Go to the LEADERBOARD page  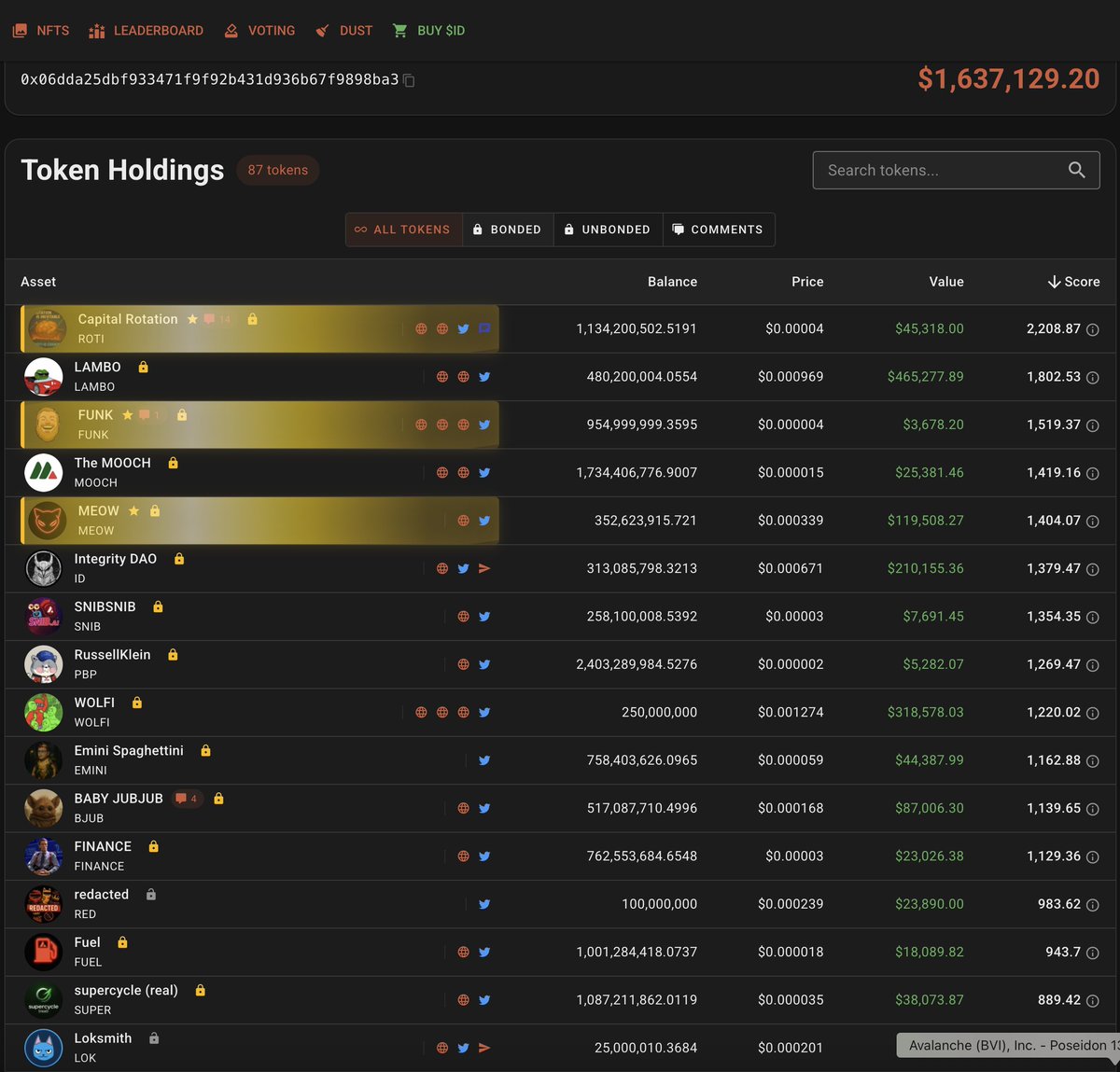click(146, 31)
